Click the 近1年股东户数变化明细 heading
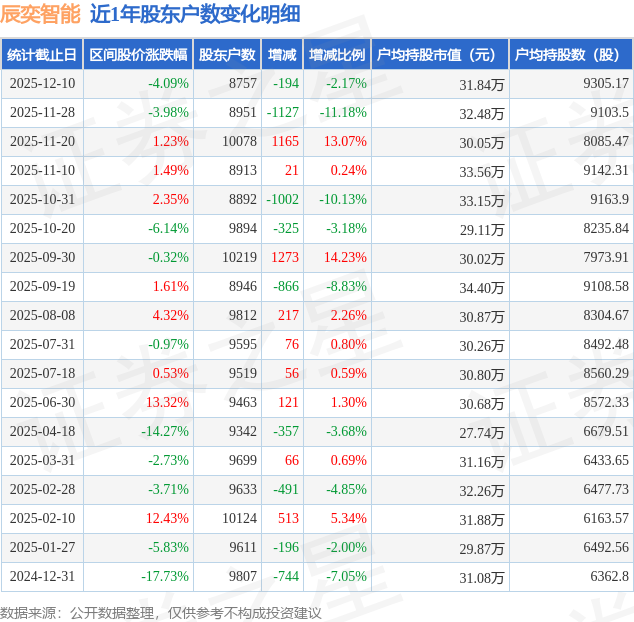The image size is (634, 622). pyautogui.click(x=195, y=14)
